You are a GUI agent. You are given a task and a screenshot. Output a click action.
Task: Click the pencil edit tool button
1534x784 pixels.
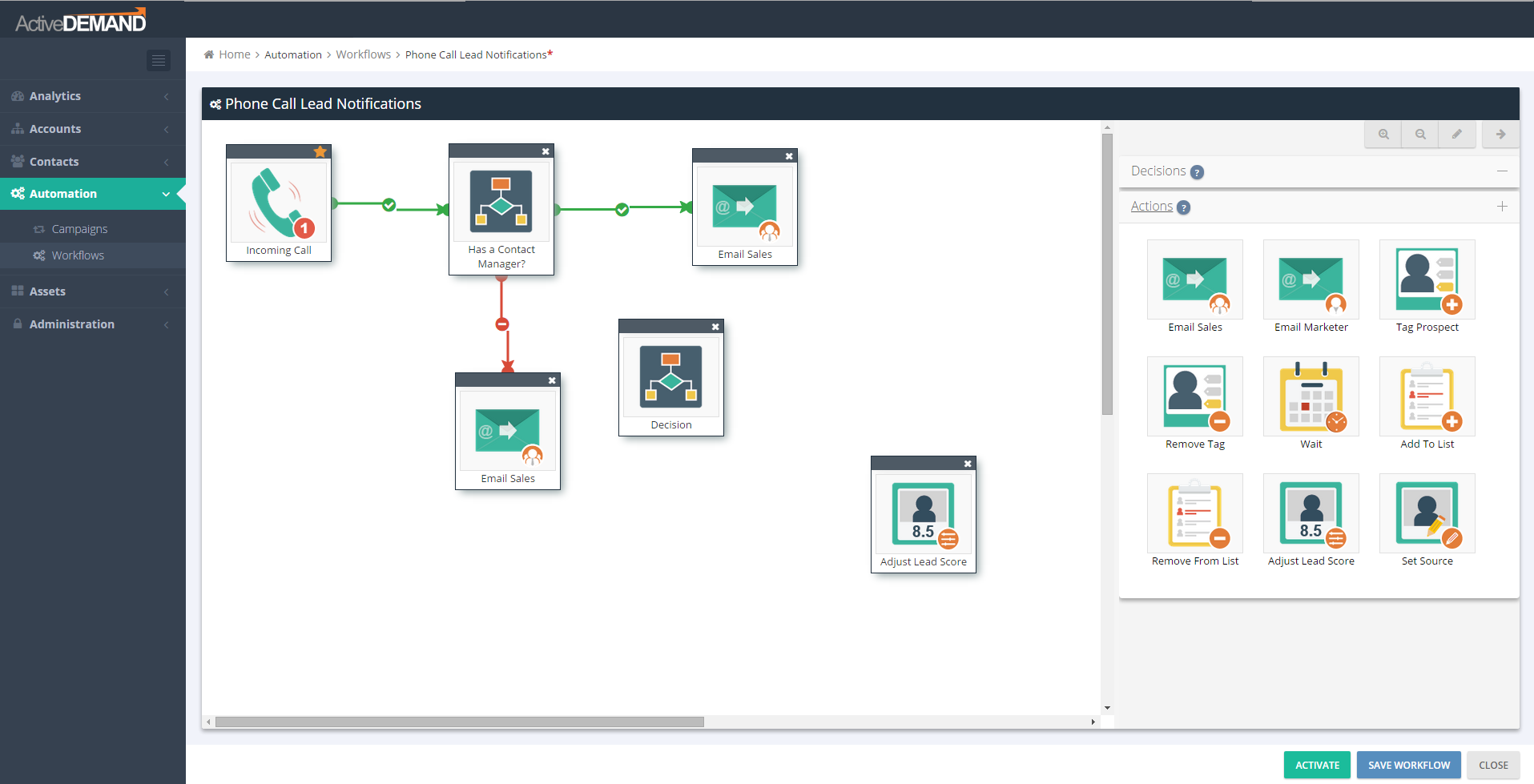tap(1457, 135)
